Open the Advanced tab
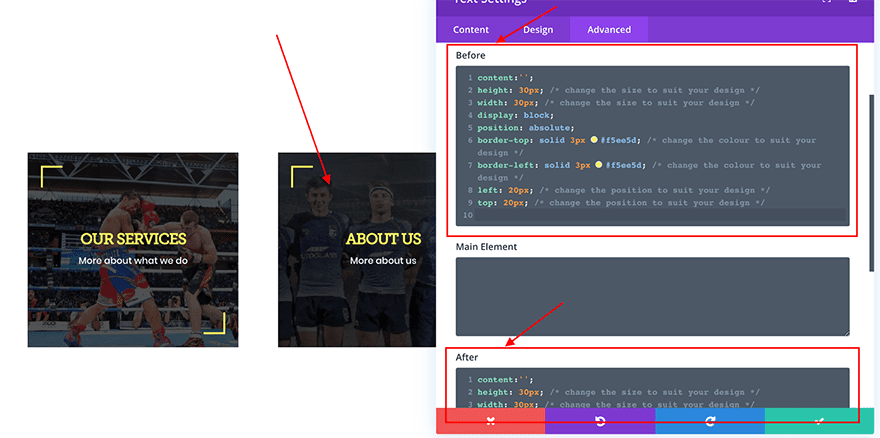880x438 pixels. (609, 30)
